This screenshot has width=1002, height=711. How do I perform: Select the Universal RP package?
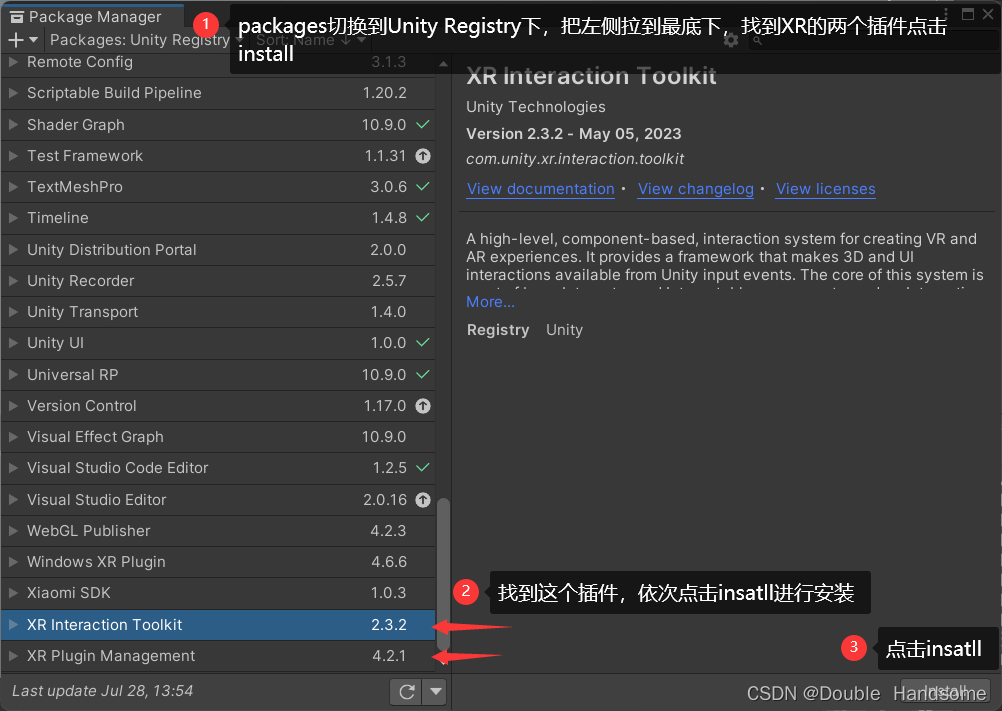[x=218, y=374]
